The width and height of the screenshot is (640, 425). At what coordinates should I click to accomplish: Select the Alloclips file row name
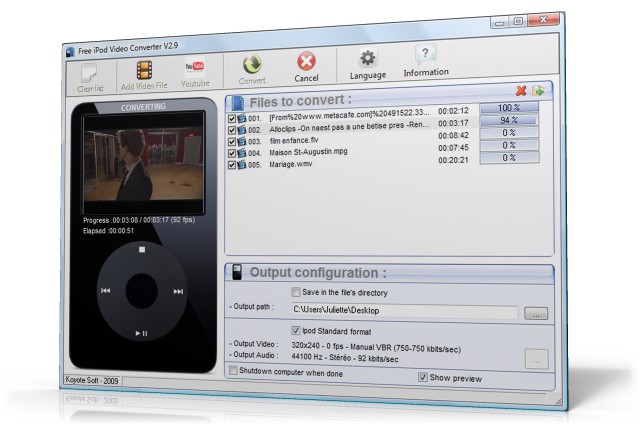coord(349,127)
